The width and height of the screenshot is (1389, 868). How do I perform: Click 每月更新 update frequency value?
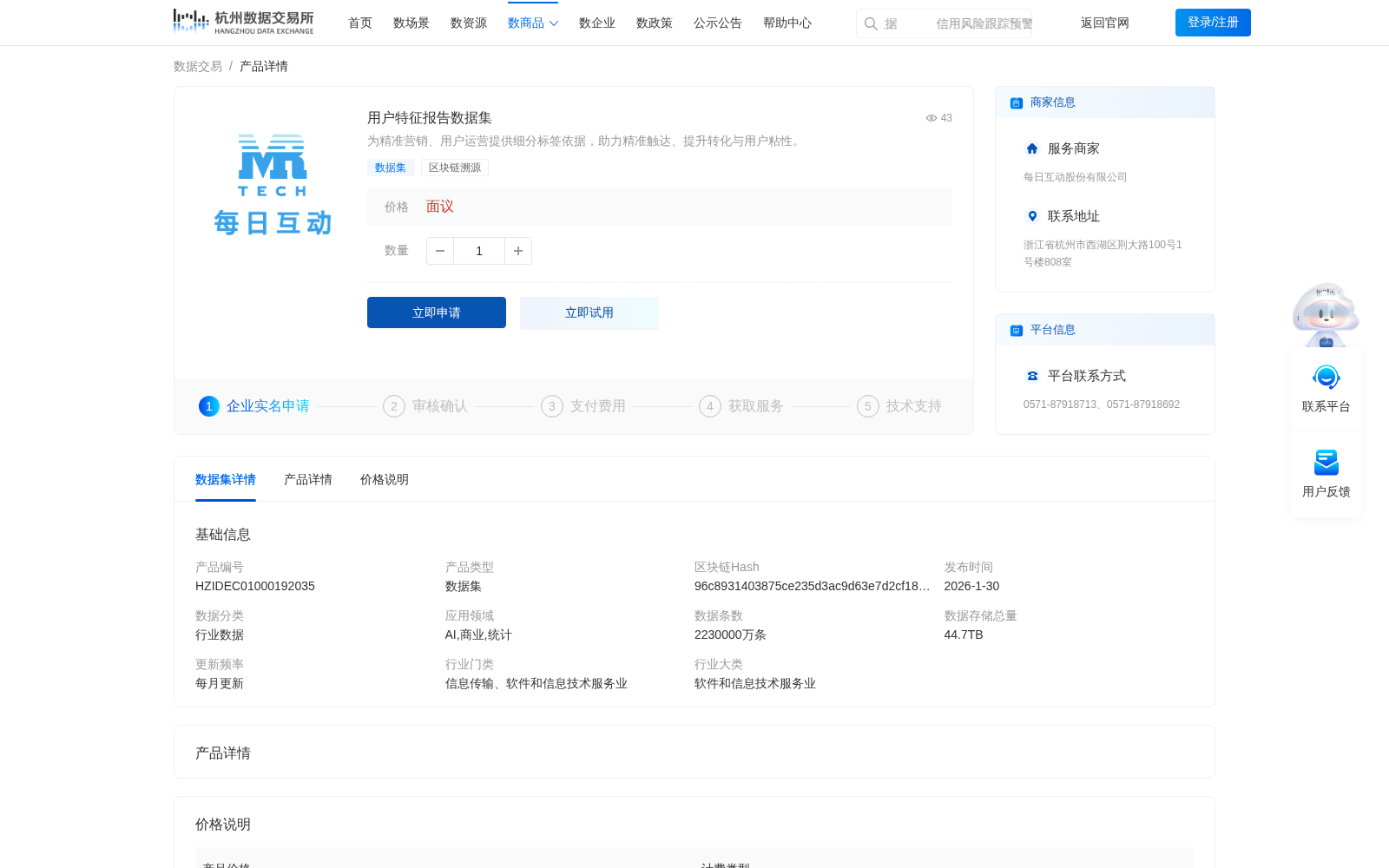[x=220, y=683]
